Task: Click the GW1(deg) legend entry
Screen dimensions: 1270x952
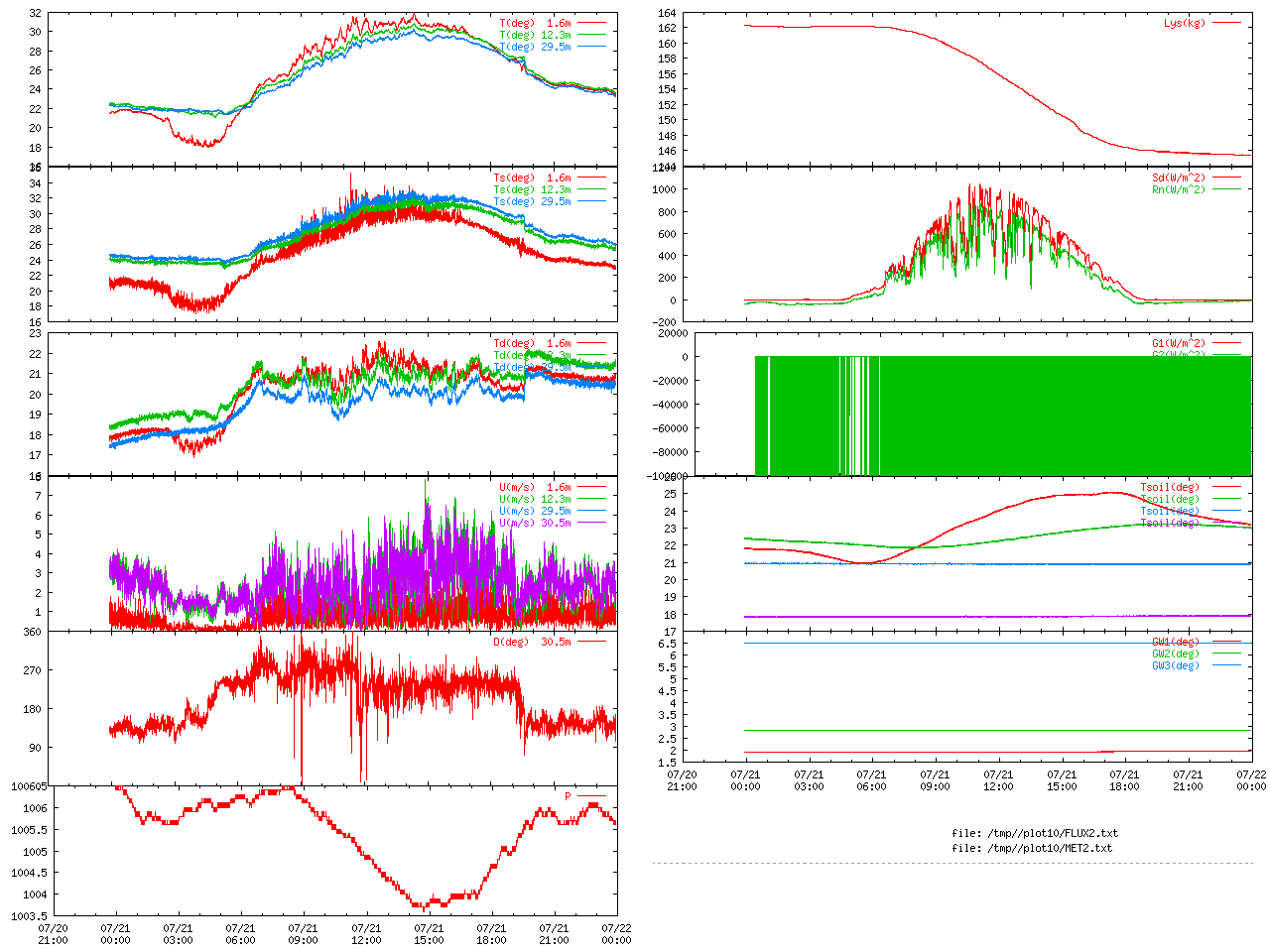Action: pos(1175,642)
